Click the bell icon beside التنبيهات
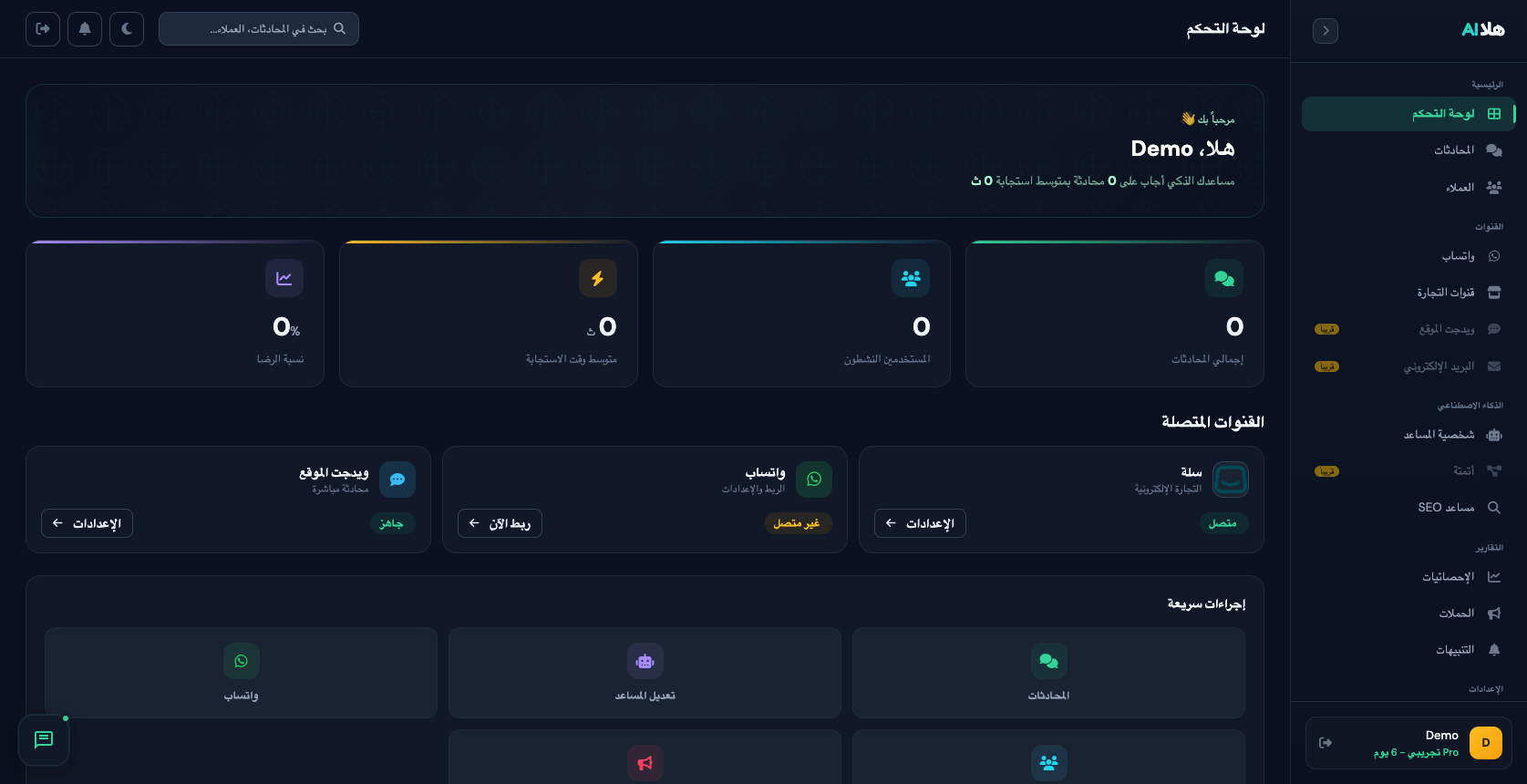The height and width of the screenshot is (784, 1527). pyautogui.click(x=1494, y=650)
